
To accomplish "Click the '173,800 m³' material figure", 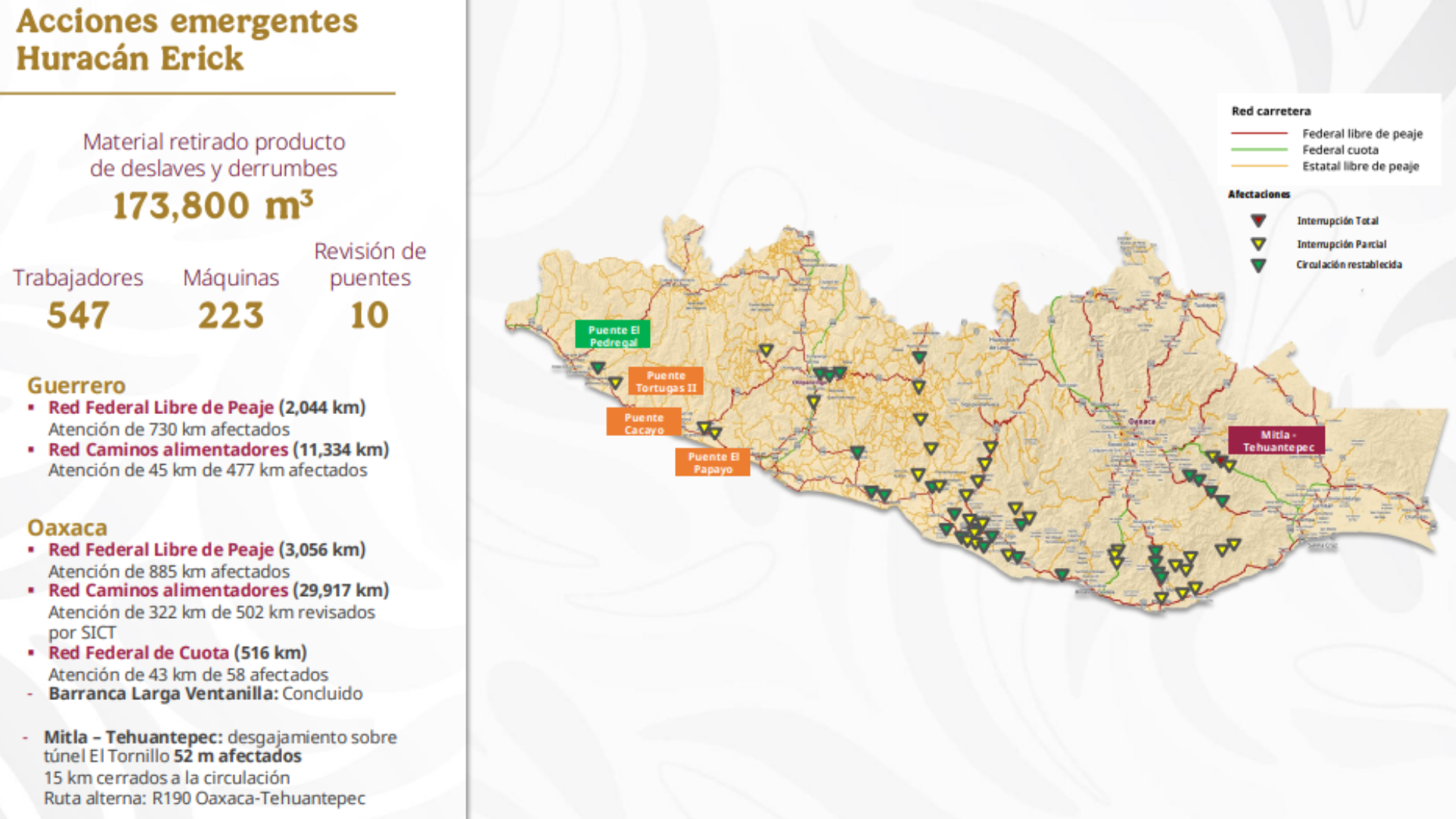I will (213, 206).
